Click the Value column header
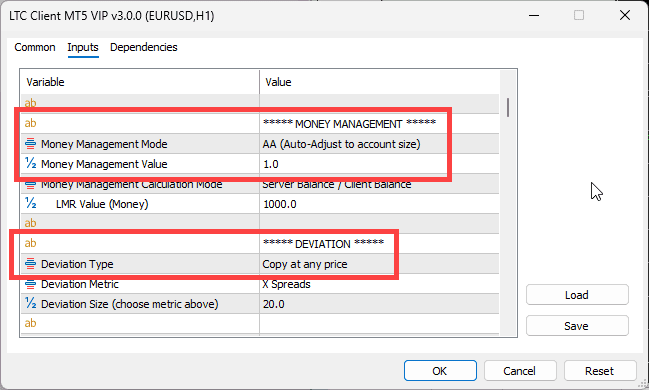Screen dimensions: 649x390 379,82
